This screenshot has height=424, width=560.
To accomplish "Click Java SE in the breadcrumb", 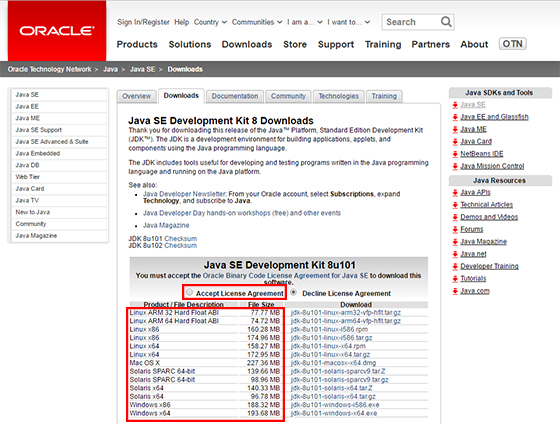I will [142, 69].
